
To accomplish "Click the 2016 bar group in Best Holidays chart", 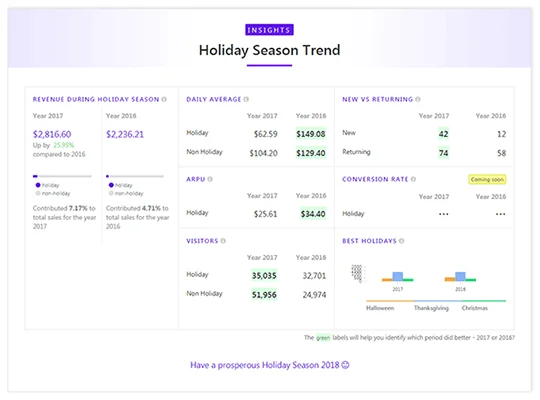I will tap(460, 277).
